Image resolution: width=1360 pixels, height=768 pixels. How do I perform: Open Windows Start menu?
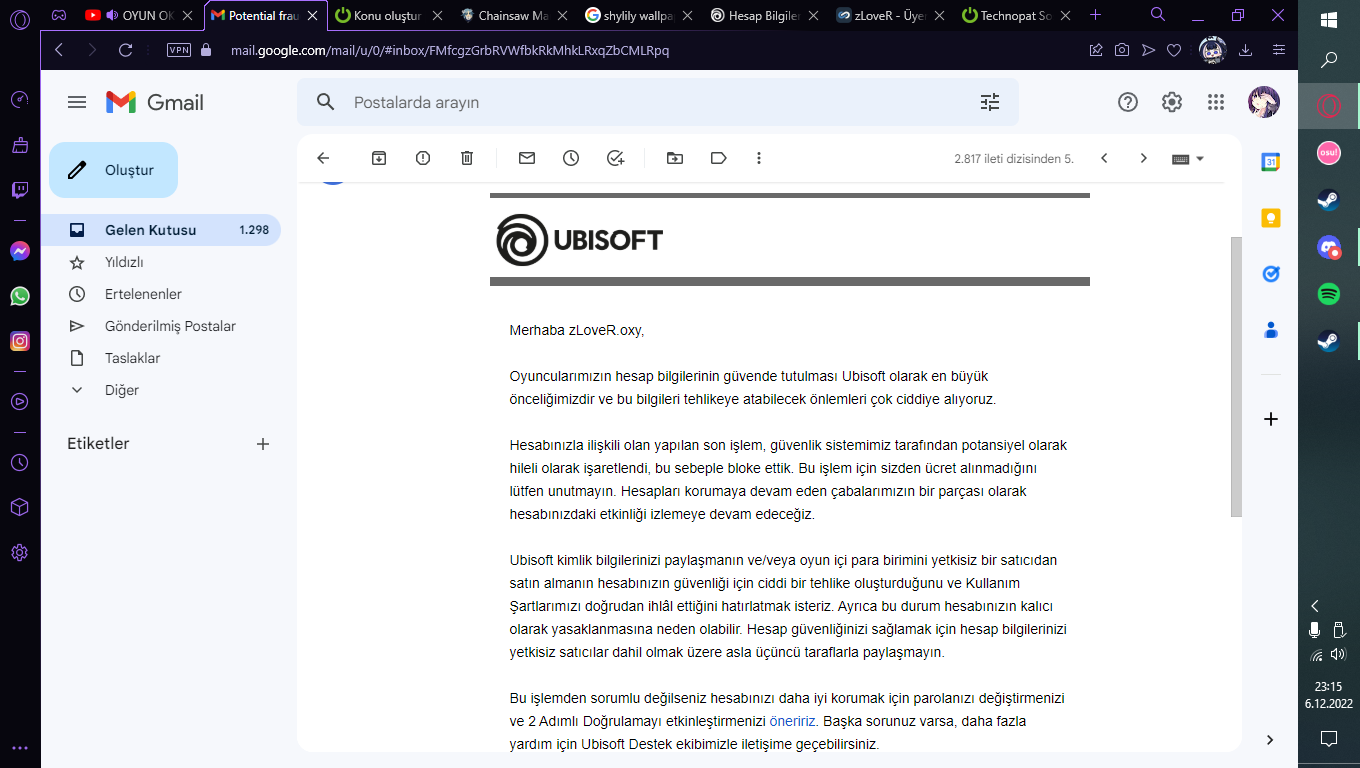click(1329, 21)
